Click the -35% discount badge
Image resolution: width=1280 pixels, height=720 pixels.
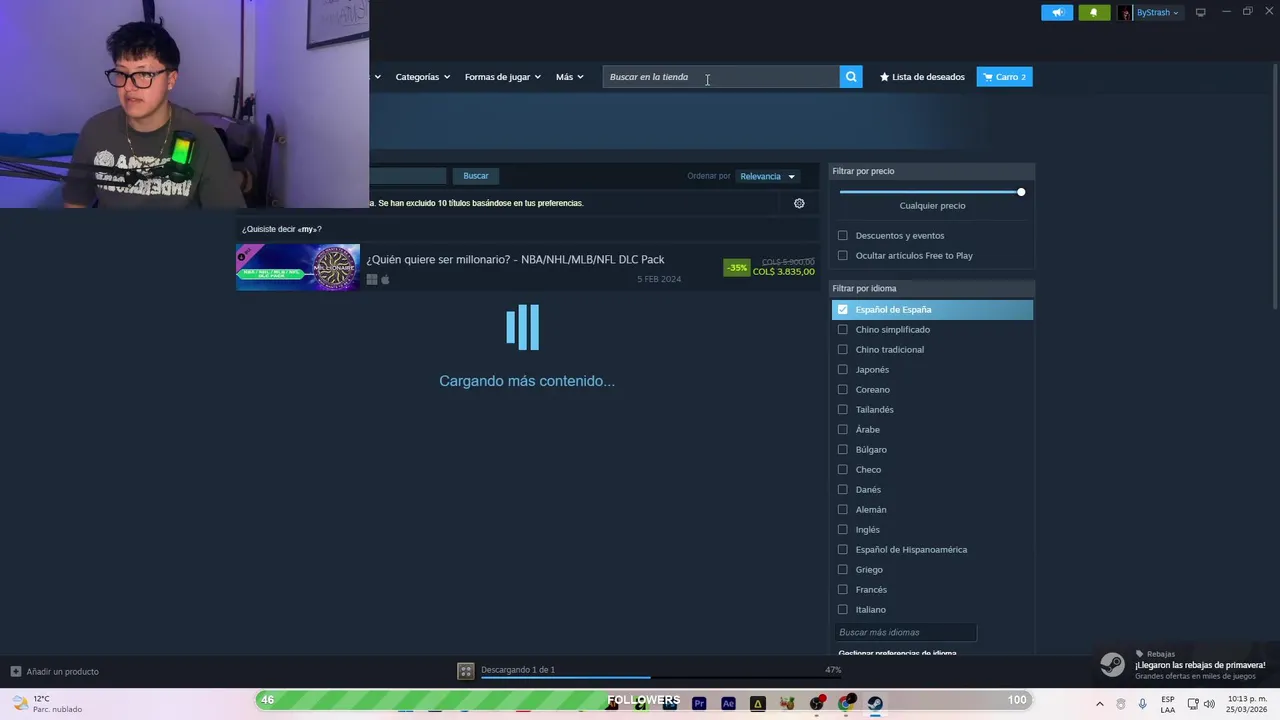[737, 268]
